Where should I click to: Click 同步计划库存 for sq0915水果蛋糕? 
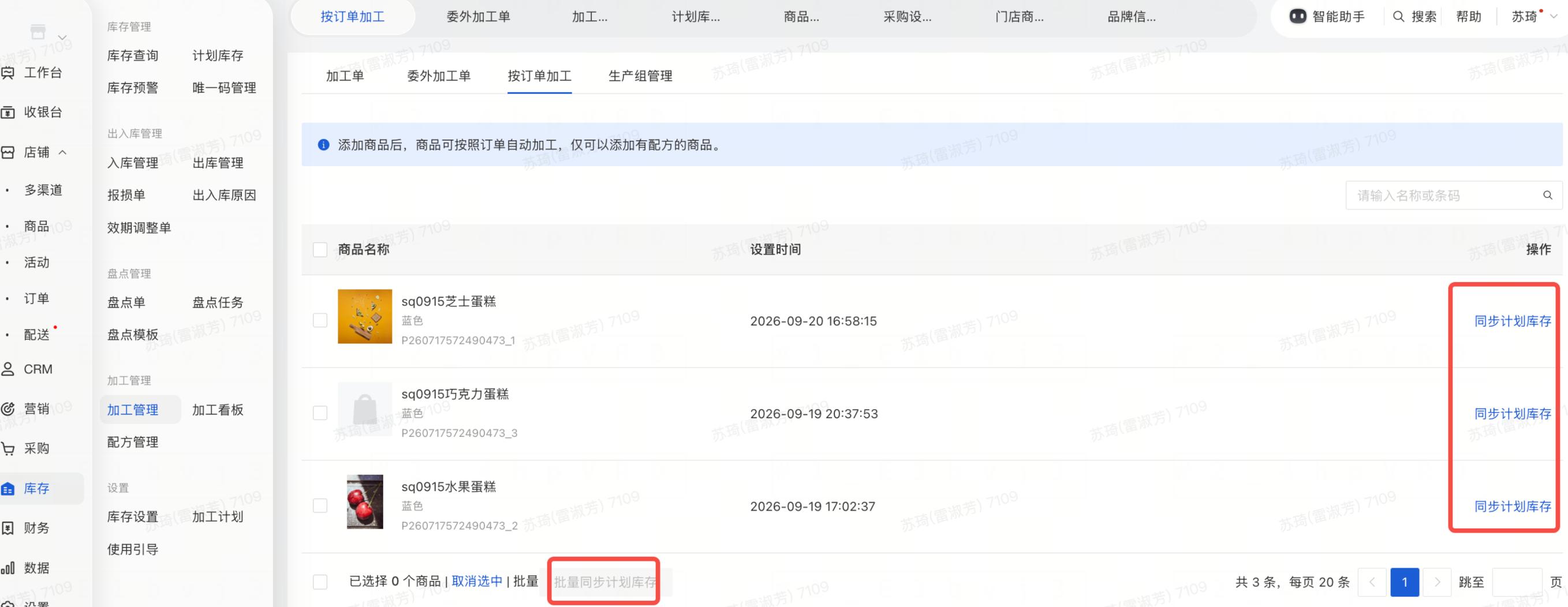point(1513,506)
